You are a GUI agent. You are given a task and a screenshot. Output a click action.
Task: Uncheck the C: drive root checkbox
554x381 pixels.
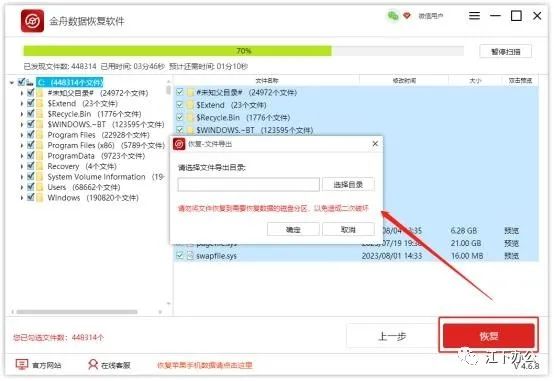coord(21,82)
